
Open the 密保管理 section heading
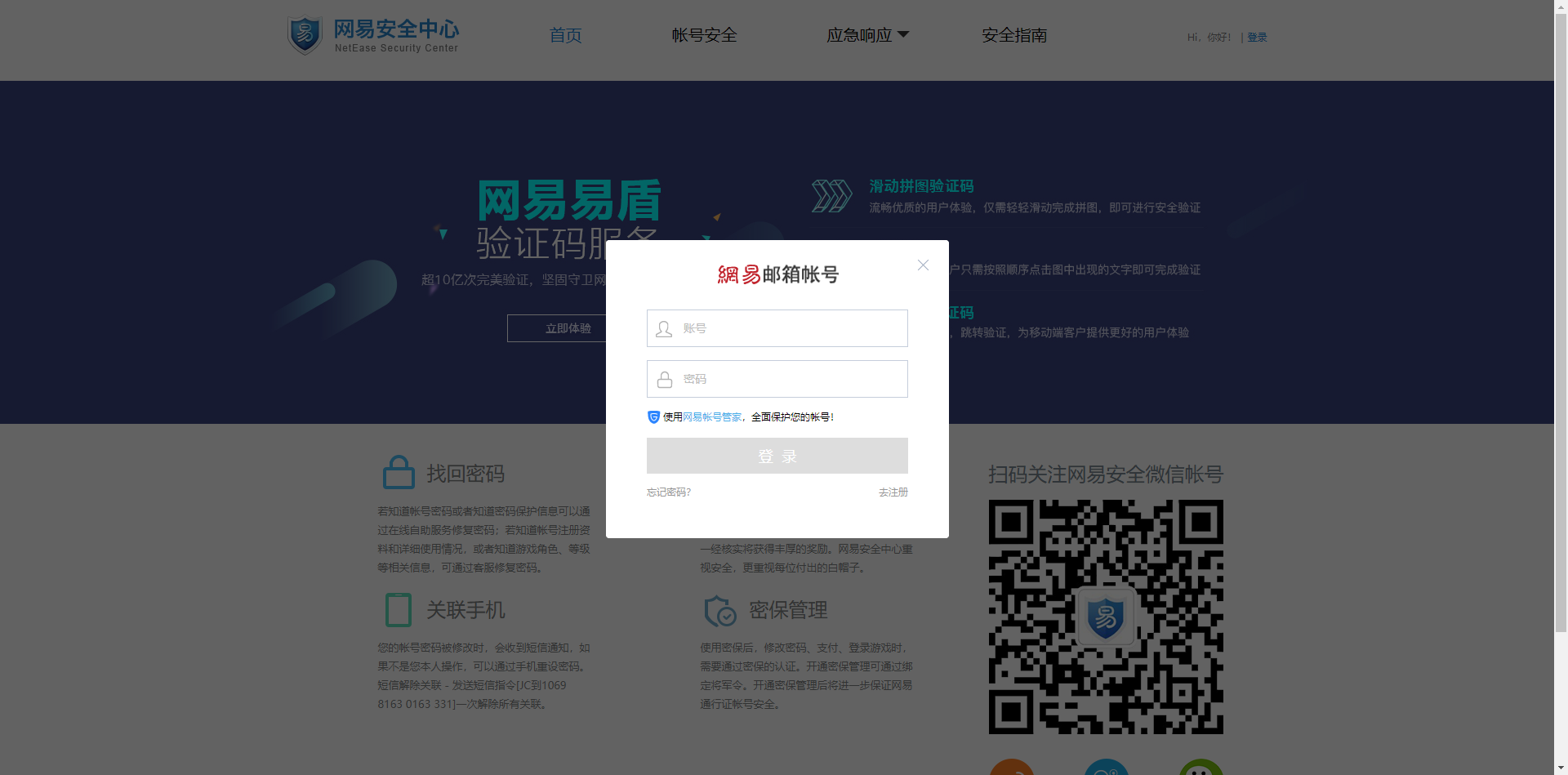pos(788,610)
